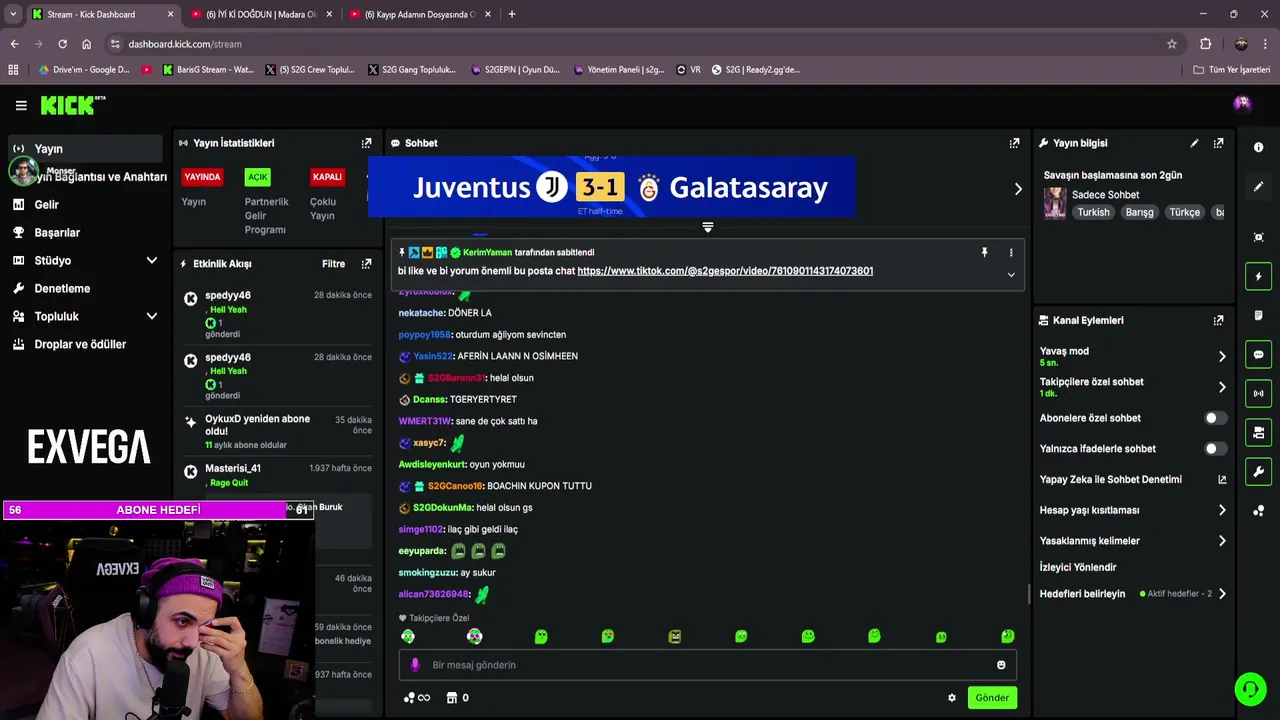Click the Turkish tag in stream info
The height and width of the screenshot is (720, 1280).
(x=1093, y=212)
